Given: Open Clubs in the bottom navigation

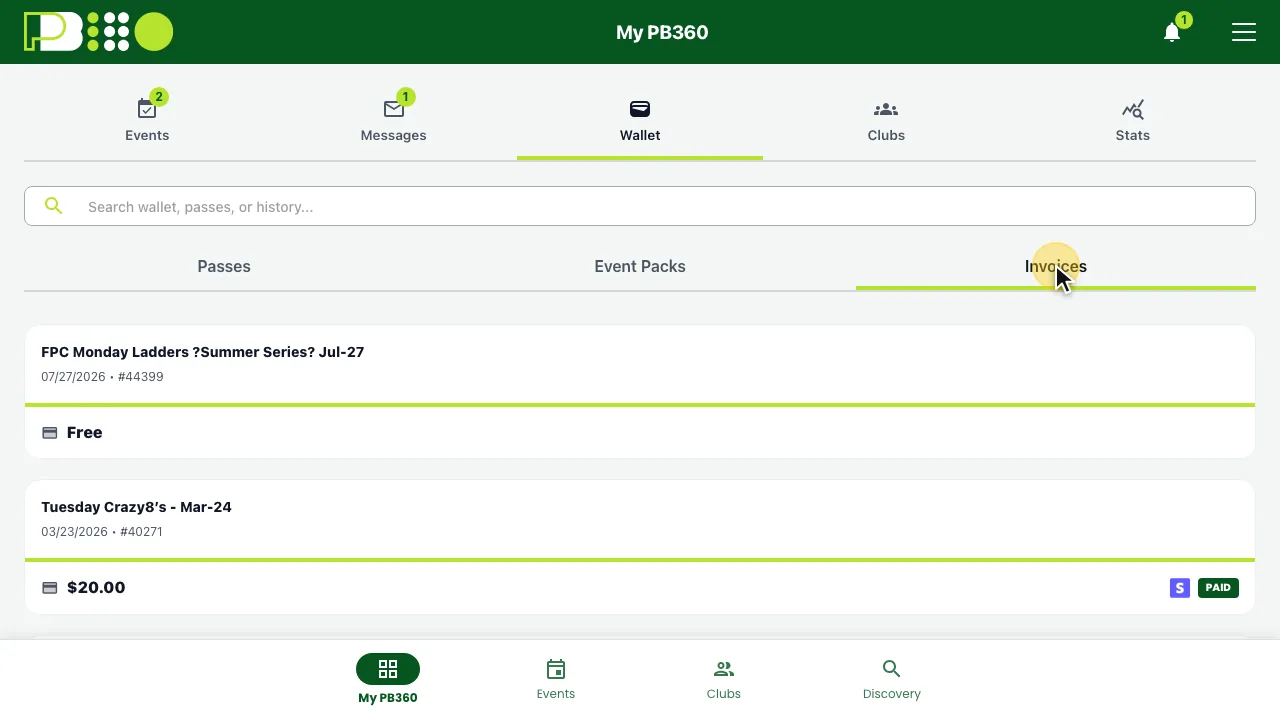Looking at the screenshot, I should [724, 679].
